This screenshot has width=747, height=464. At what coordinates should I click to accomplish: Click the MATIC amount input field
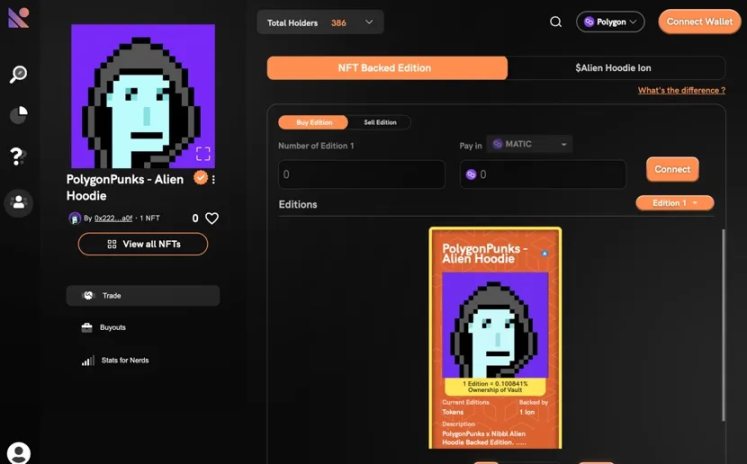543,174
